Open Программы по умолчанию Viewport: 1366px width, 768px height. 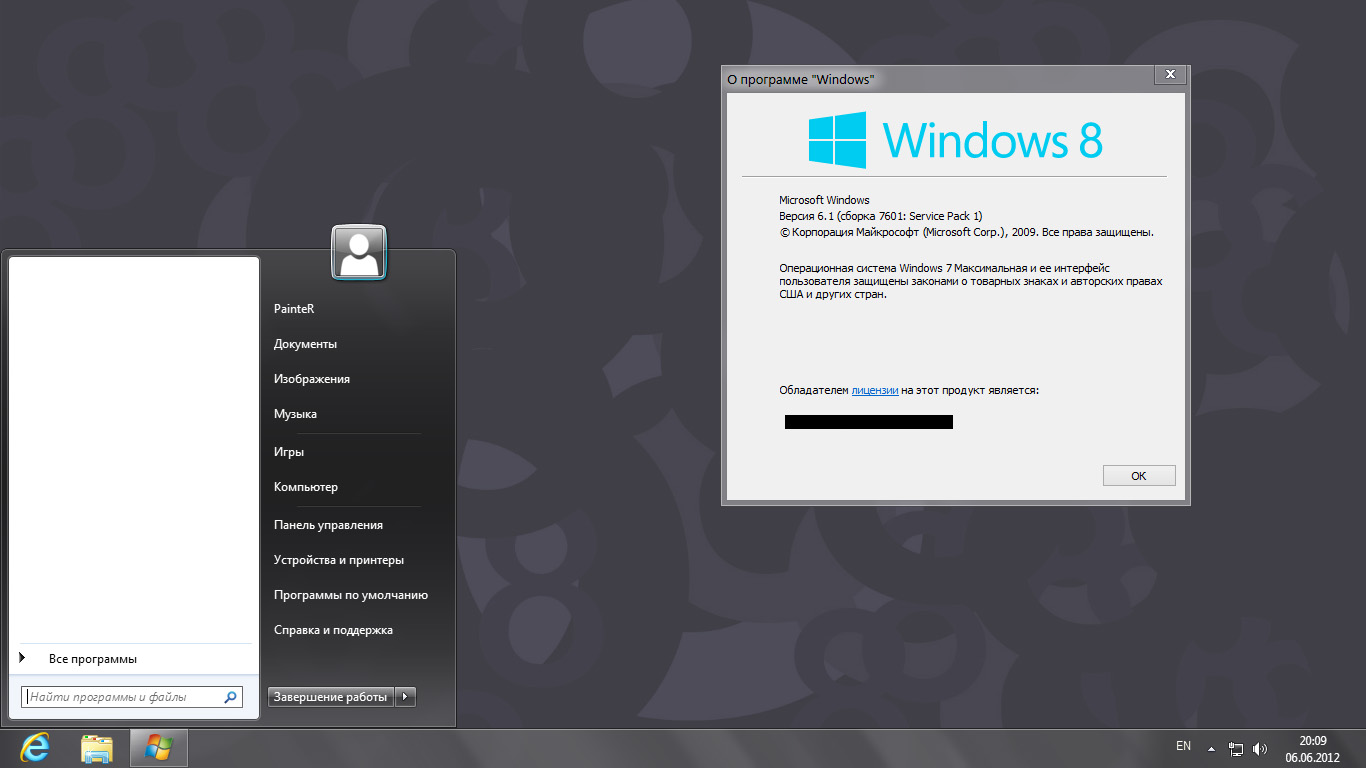[x=351, y=595]
